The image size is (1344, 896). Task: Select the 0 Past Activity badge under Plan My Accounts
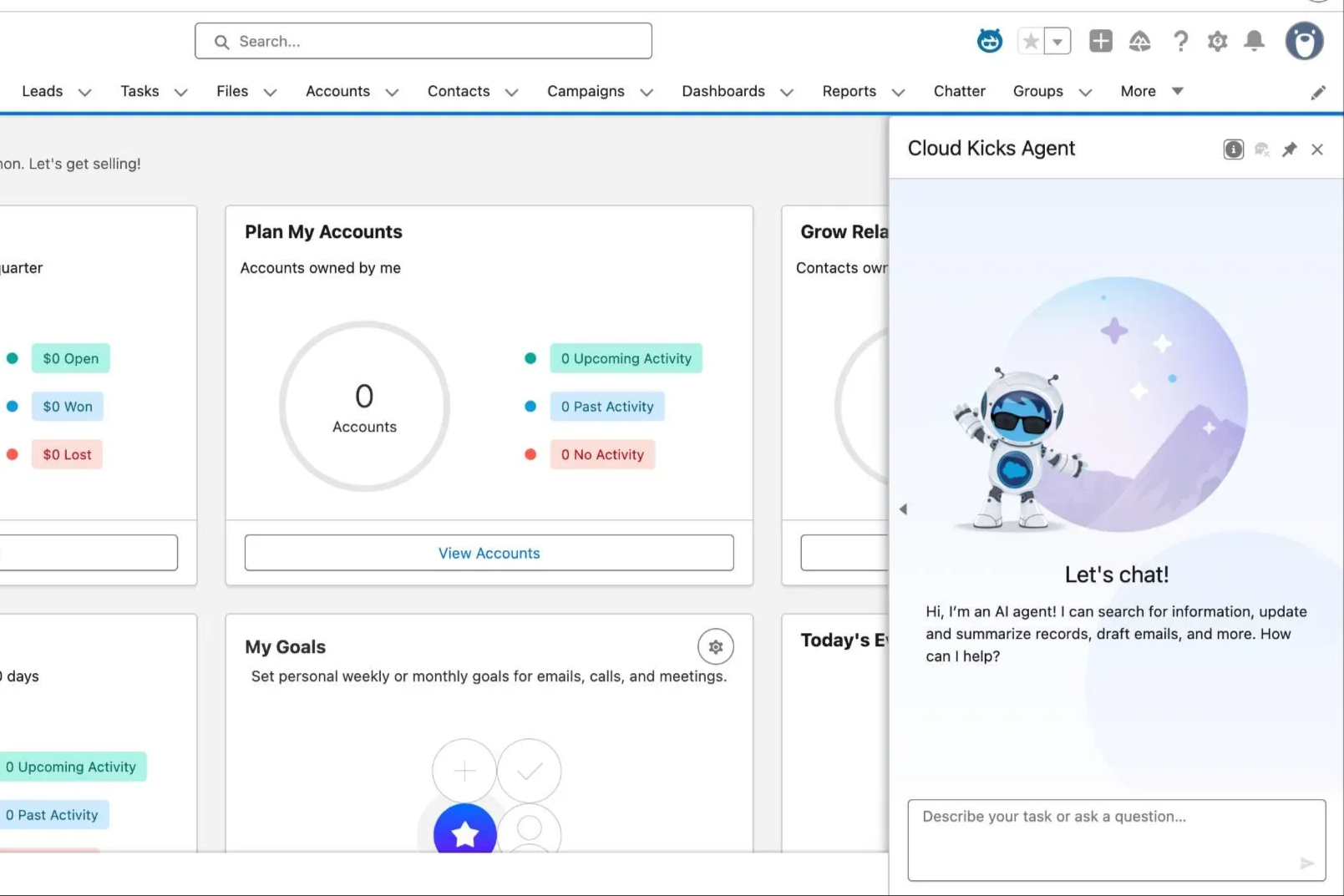point(607,407)
